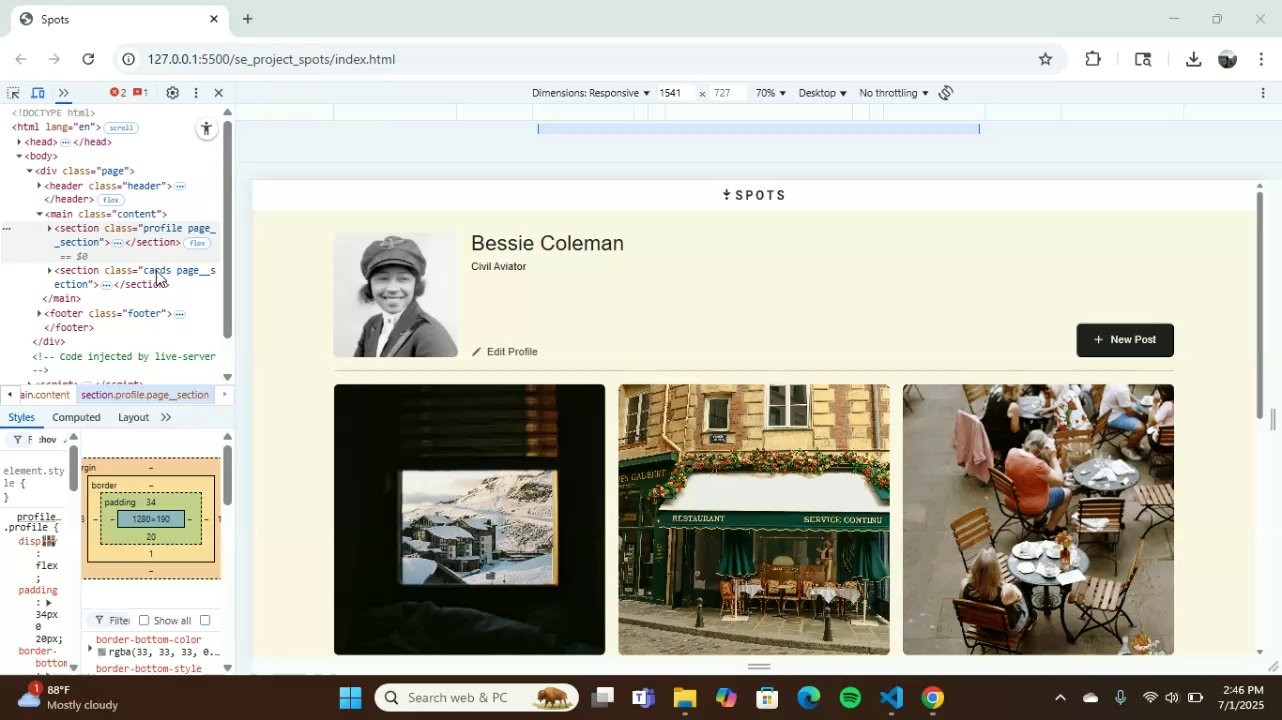Click the accessibility tree toggle button
Image resolution: width=1282 pixels, height=720 pixels.
206,128
